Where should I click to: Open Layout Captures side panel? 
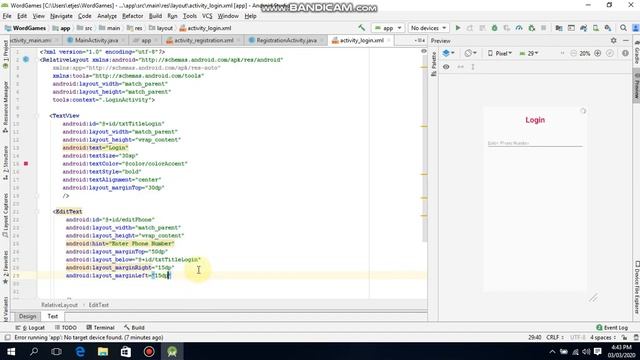click(5, 216)
